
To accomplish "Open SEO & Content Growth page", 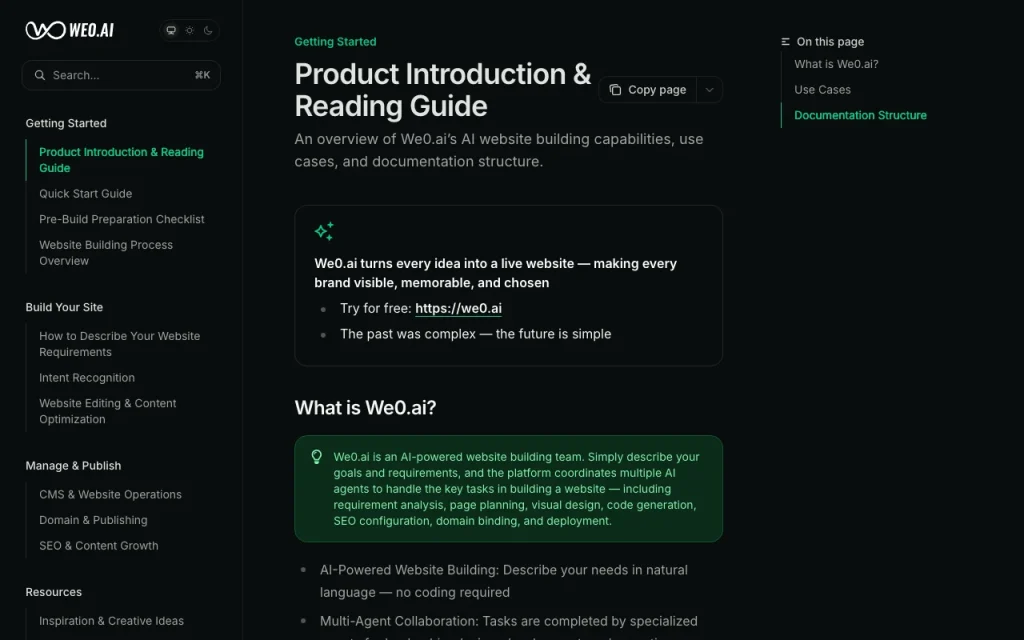I will click(x=99, y=545).
